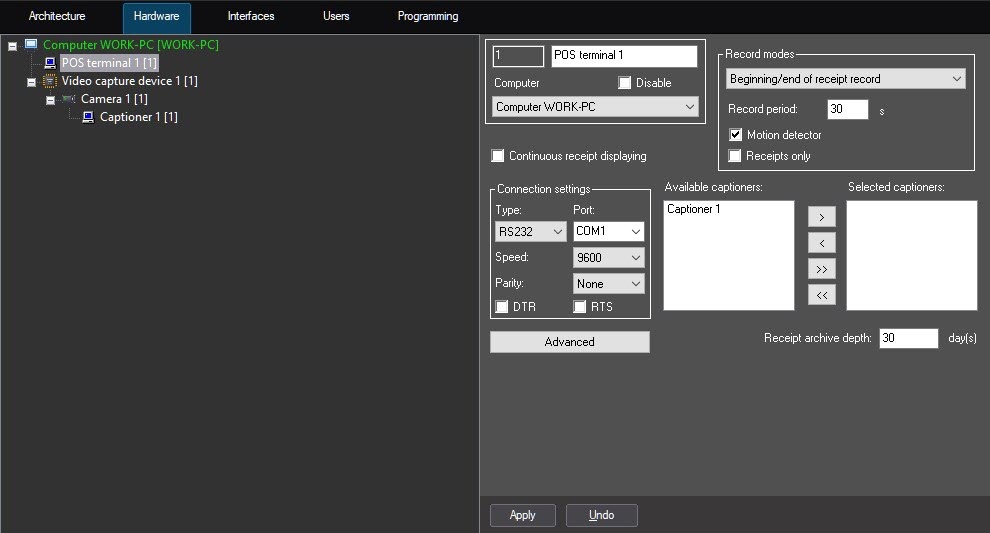The image size is (990, 533).
Task: Click the Camera 1 icon in tree
Action: [x=69, y=99]
